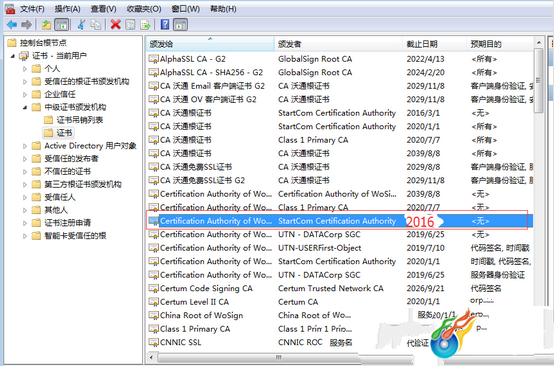Expand Active Directory 用户对象 node

pos(25,146)
